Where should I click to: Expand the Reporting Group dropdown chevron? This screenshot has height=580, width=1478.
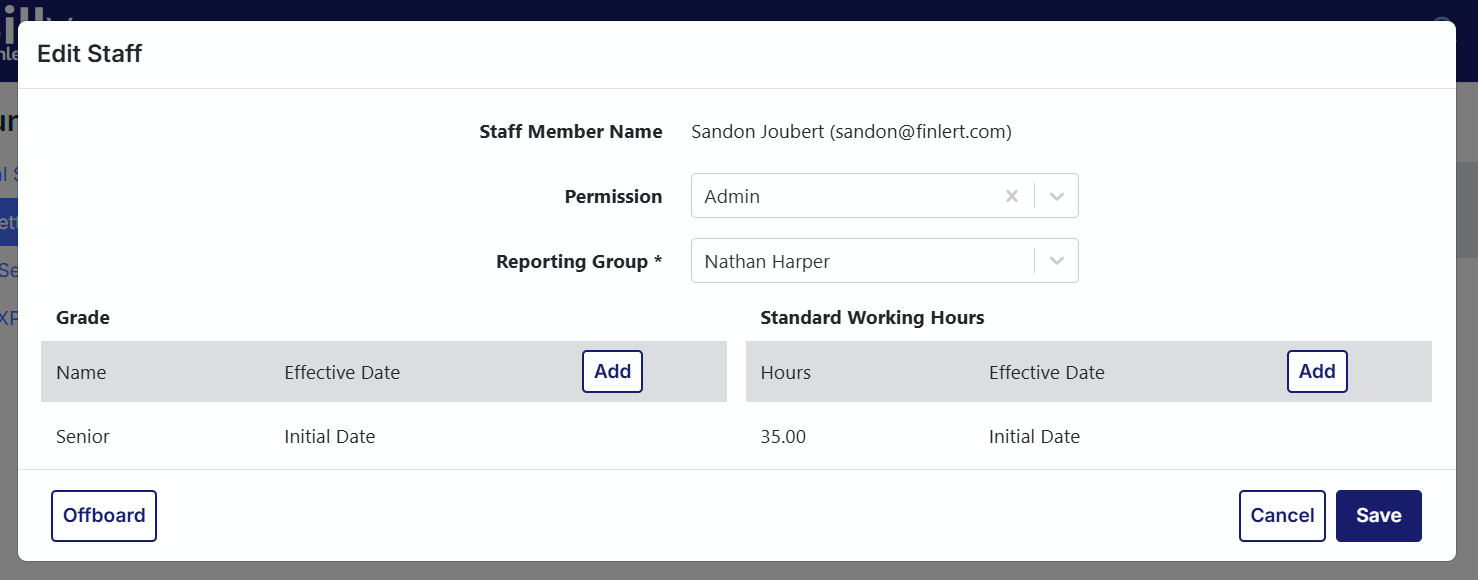[1056, 261]
